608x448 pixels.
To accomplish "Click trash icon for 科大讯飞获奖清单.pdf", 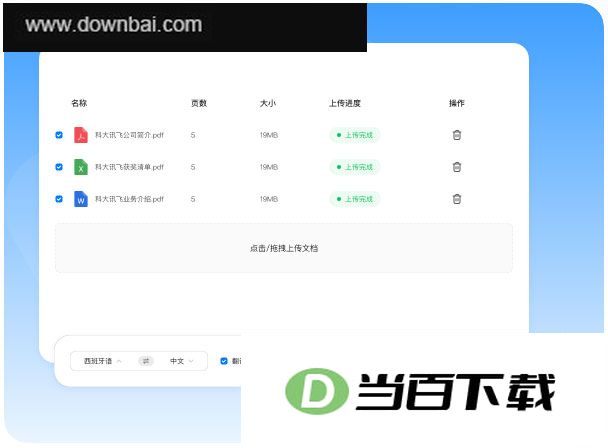I will (457, 167).
